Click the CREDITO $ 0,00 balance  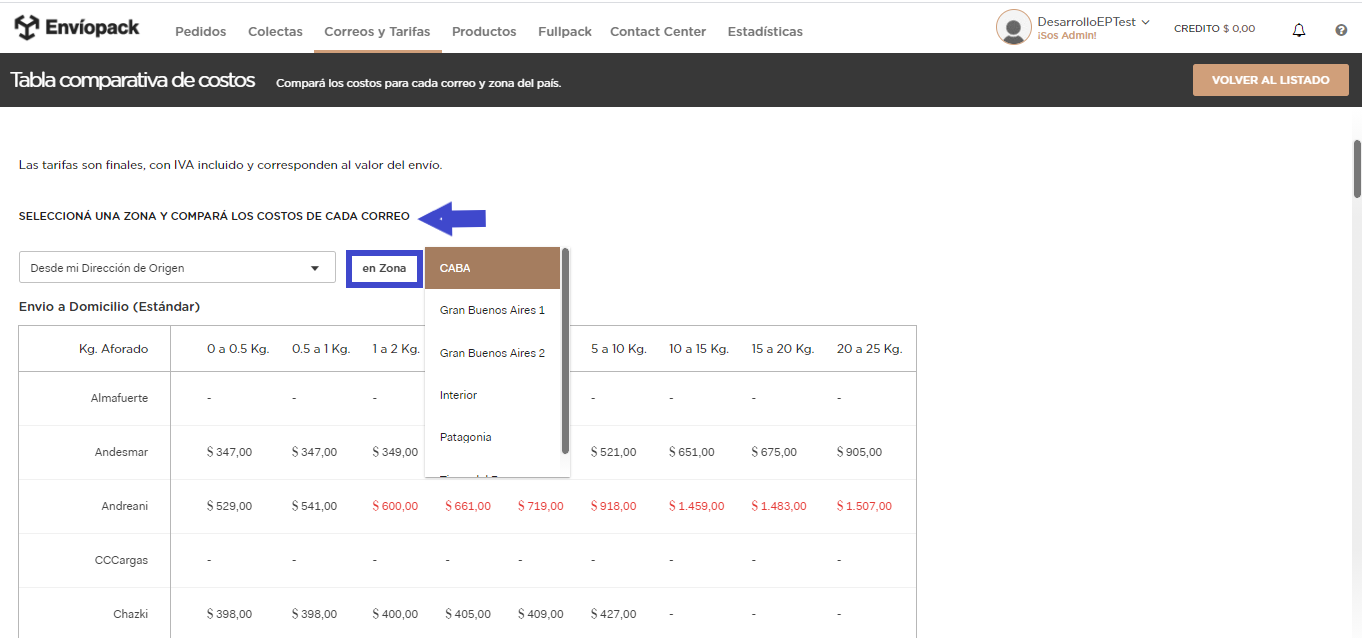(x=1214, y=29)
